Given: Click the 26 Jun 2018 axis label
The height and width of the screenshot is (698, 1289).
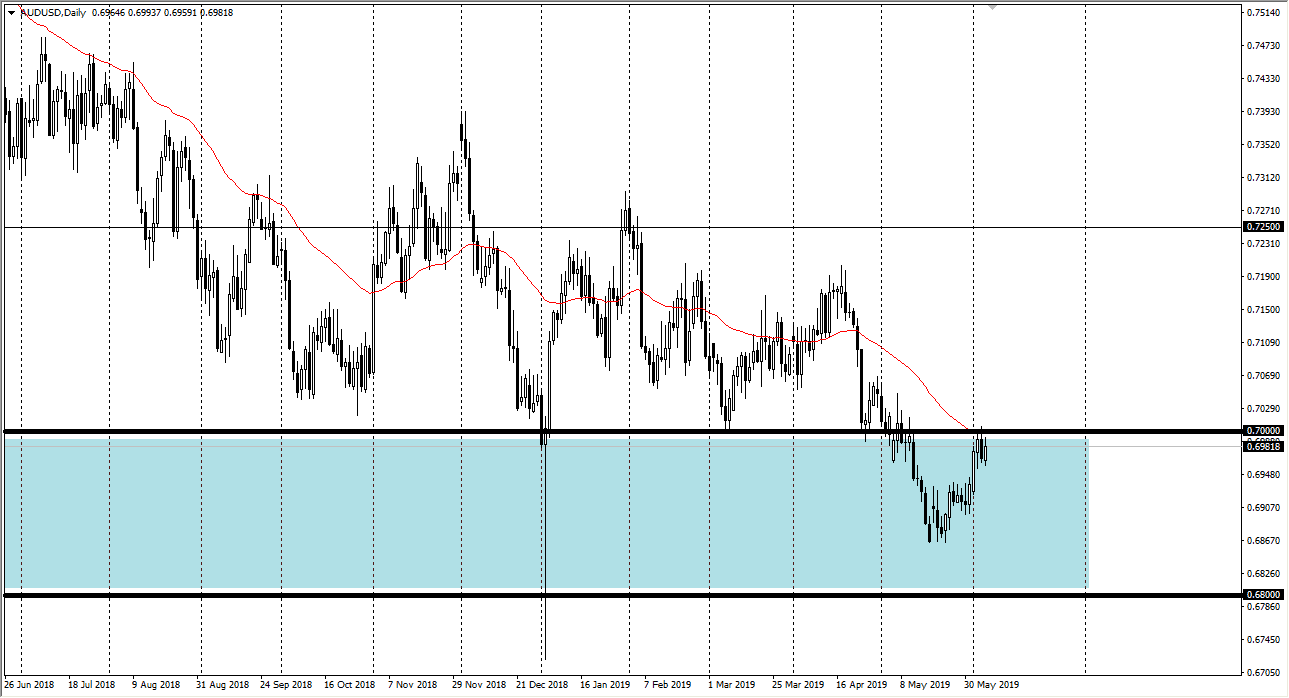Looking at the screenshot, I should (33, 686).
